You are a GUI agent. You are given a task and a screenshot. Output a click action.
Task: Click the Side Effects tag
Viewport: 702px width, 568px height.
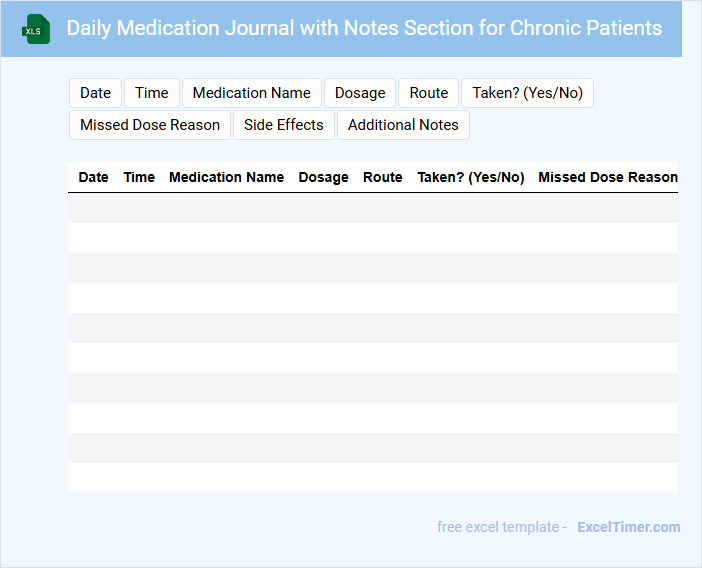[284, 125]
